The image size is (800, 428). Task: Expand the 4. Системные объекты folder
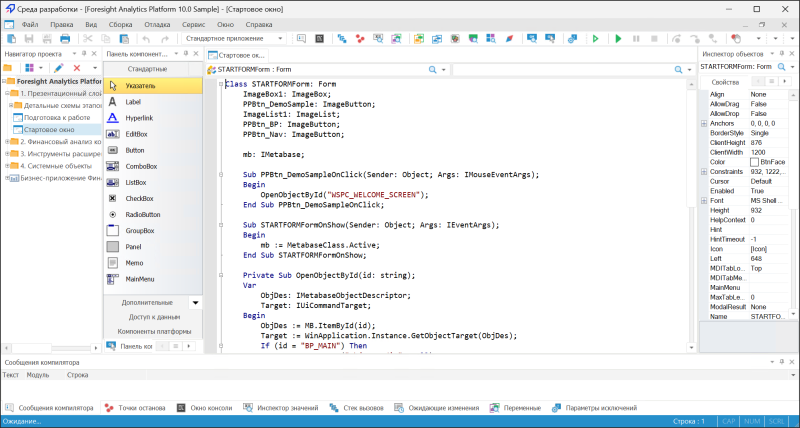pyautogui.click(x=7, y=166)
